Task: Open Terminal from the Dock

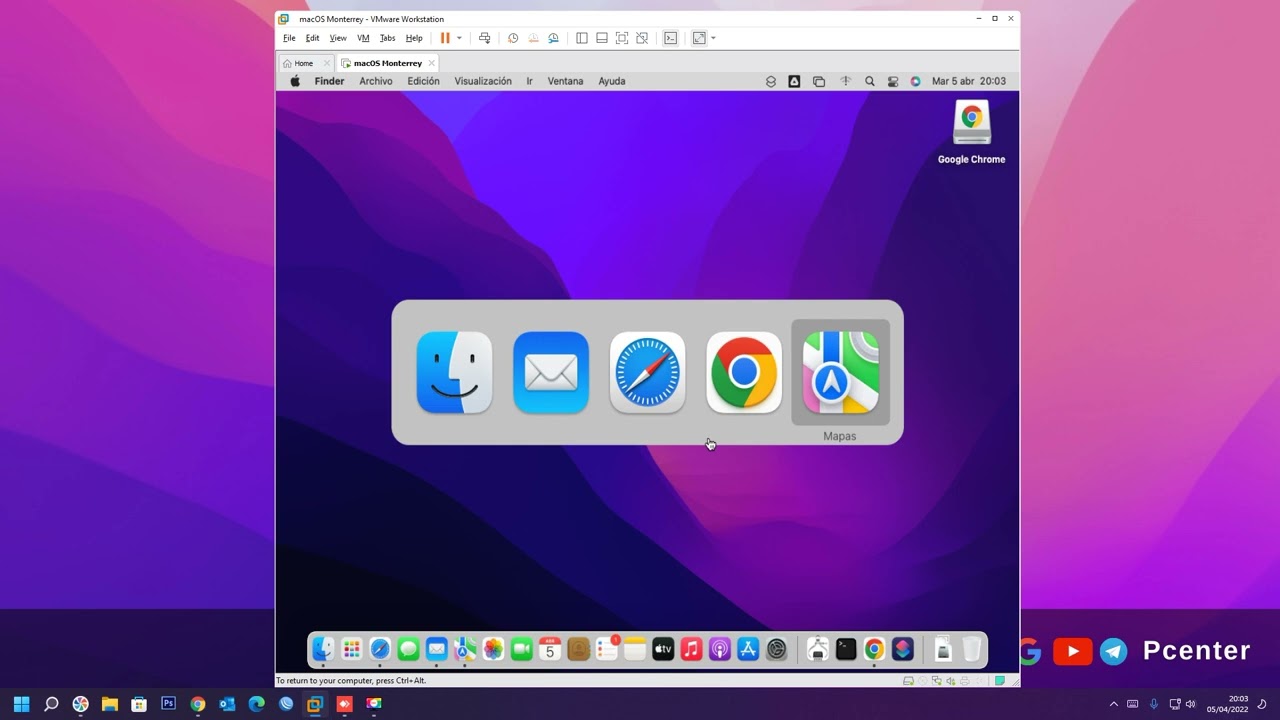Action: [x=846, y=650]
